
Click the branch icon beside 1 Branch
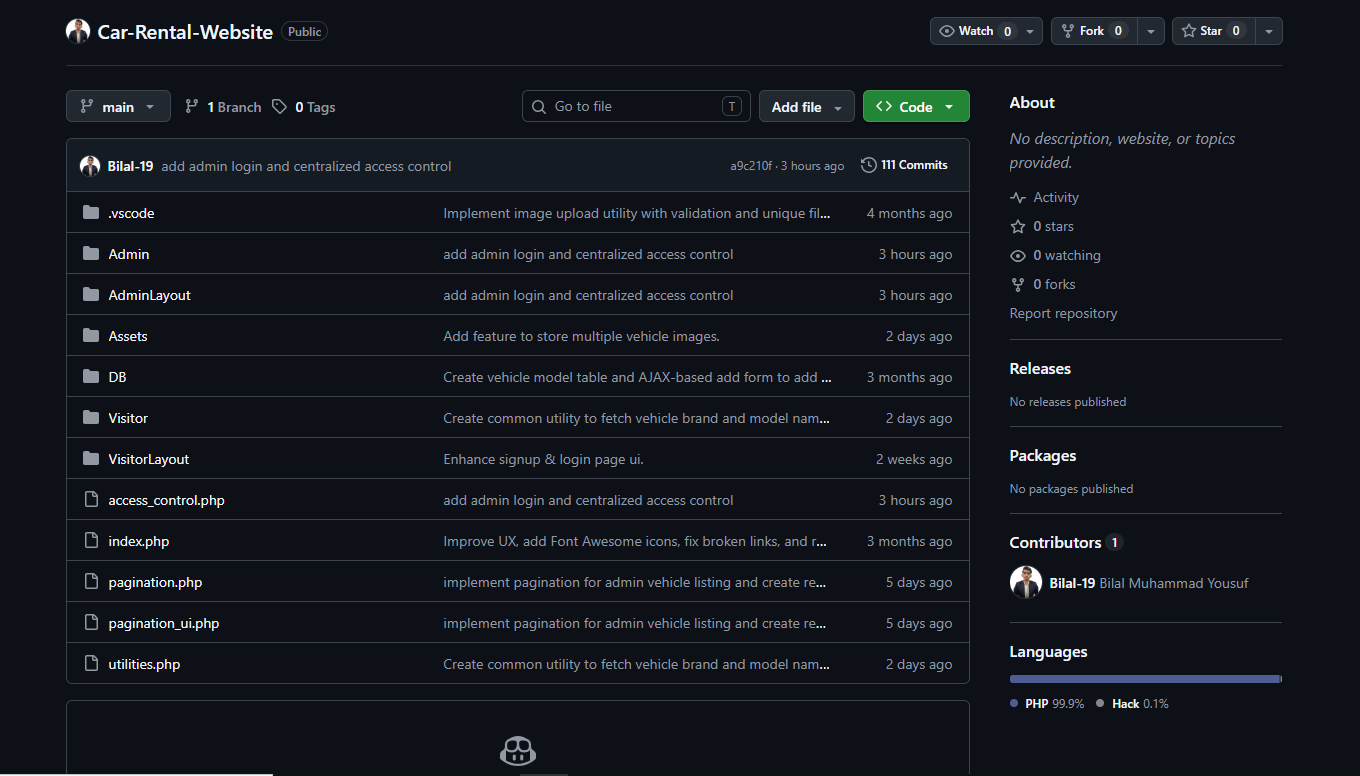192,107
